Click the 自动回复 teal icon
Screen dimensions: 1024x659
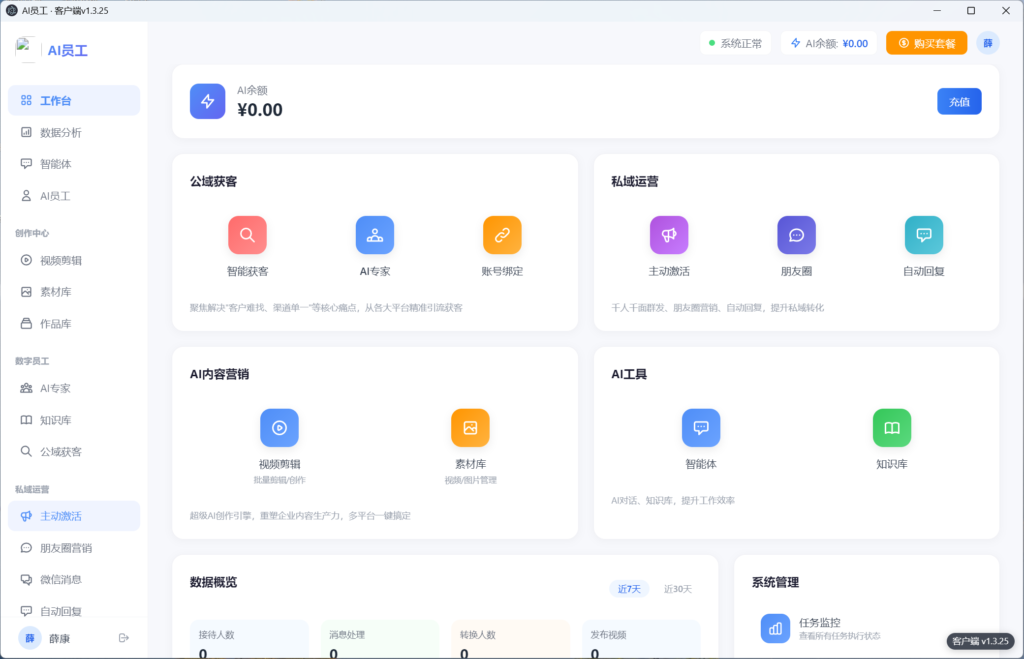point(924,235)
